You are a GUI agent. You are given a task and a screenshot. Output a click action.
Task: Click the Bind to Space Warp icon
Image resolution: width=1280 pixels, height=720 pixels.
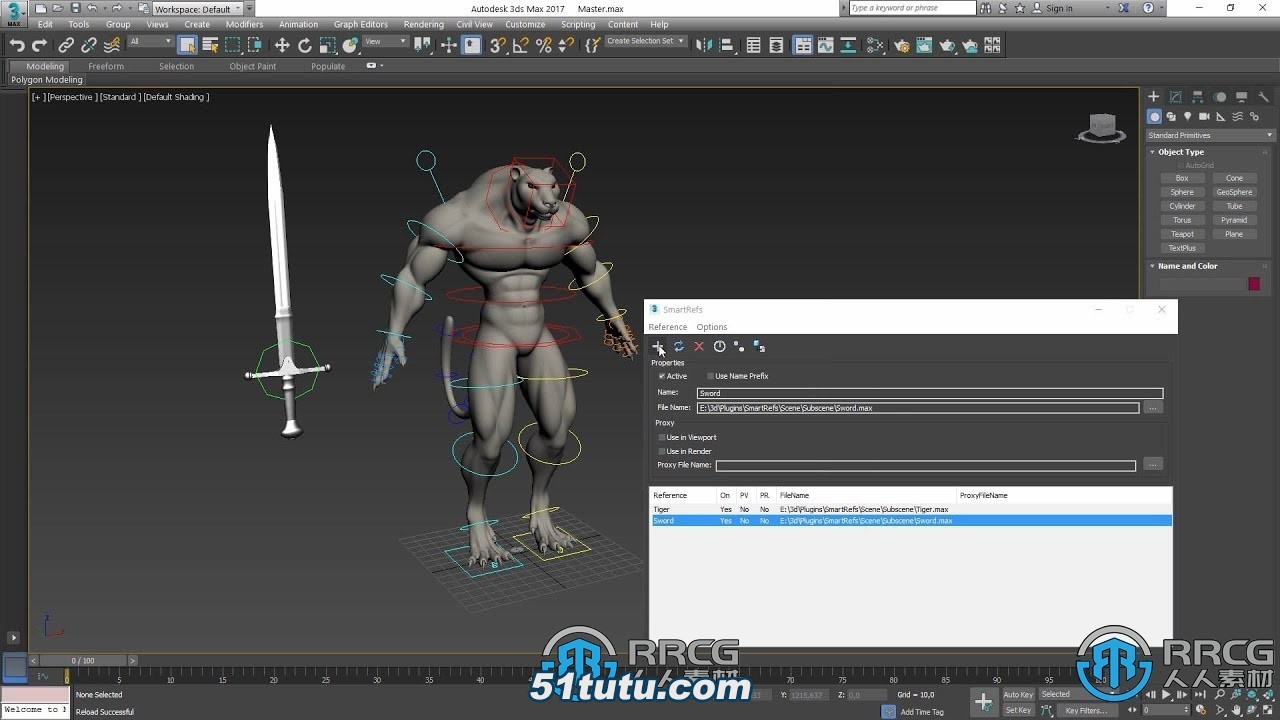112,45
